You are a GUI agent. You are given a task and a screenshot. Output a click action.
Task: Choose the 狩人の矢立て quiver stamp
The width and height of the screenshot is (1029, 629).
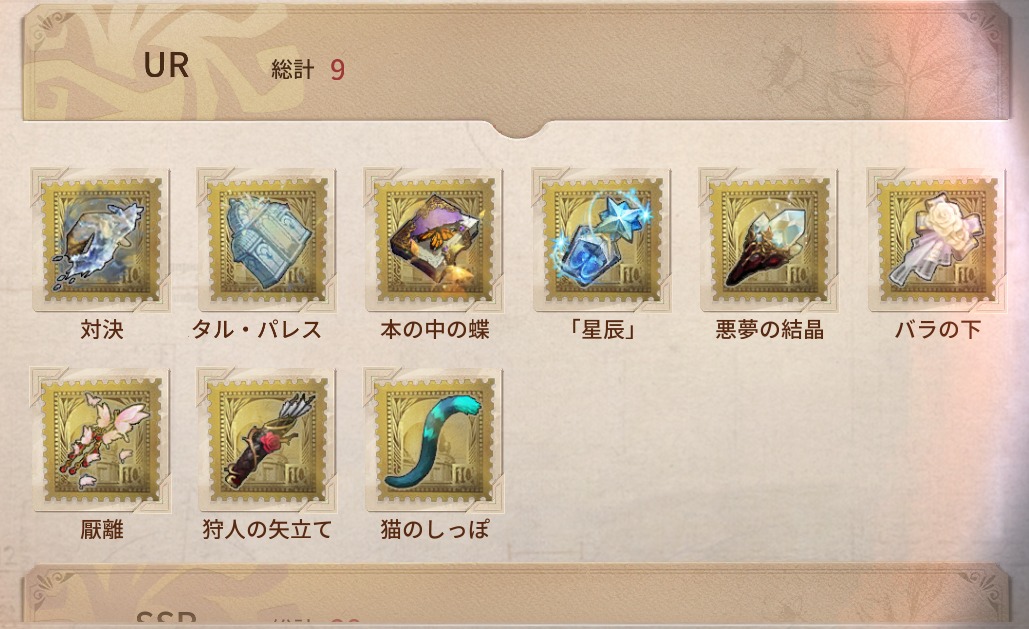point(267,439)
